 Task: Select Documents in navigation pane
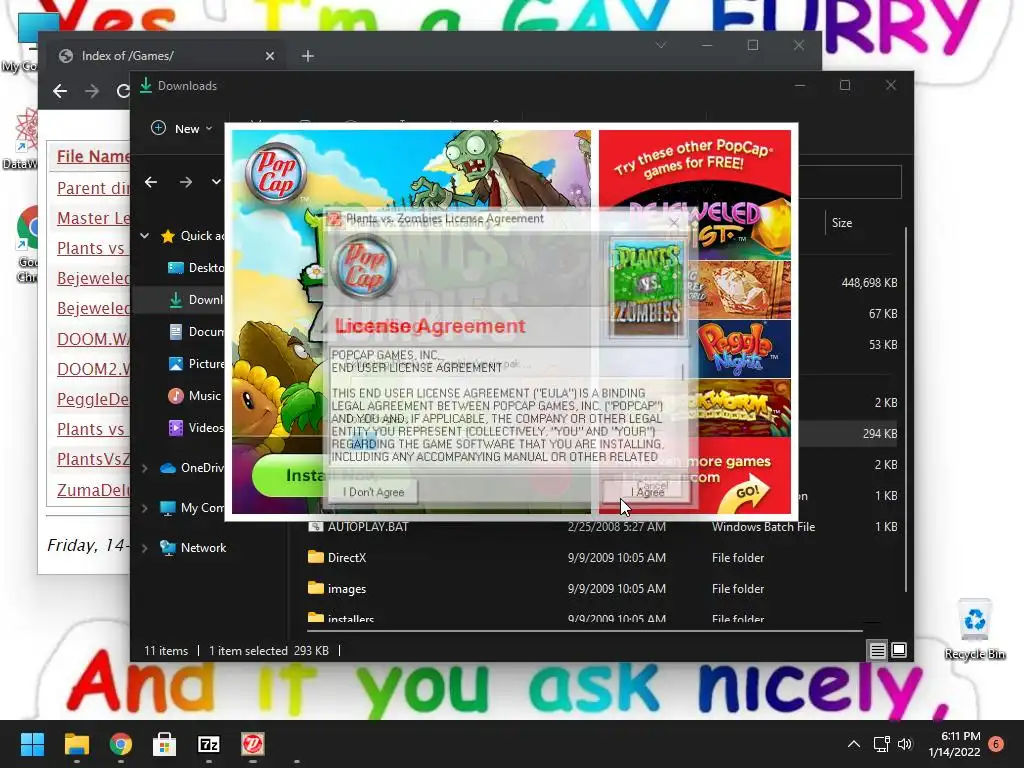(196, 332)
